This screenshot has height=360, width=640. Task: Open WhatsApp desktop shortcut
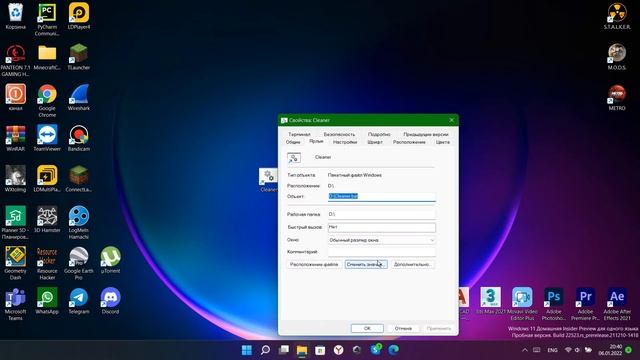click(x=47, y=300)
